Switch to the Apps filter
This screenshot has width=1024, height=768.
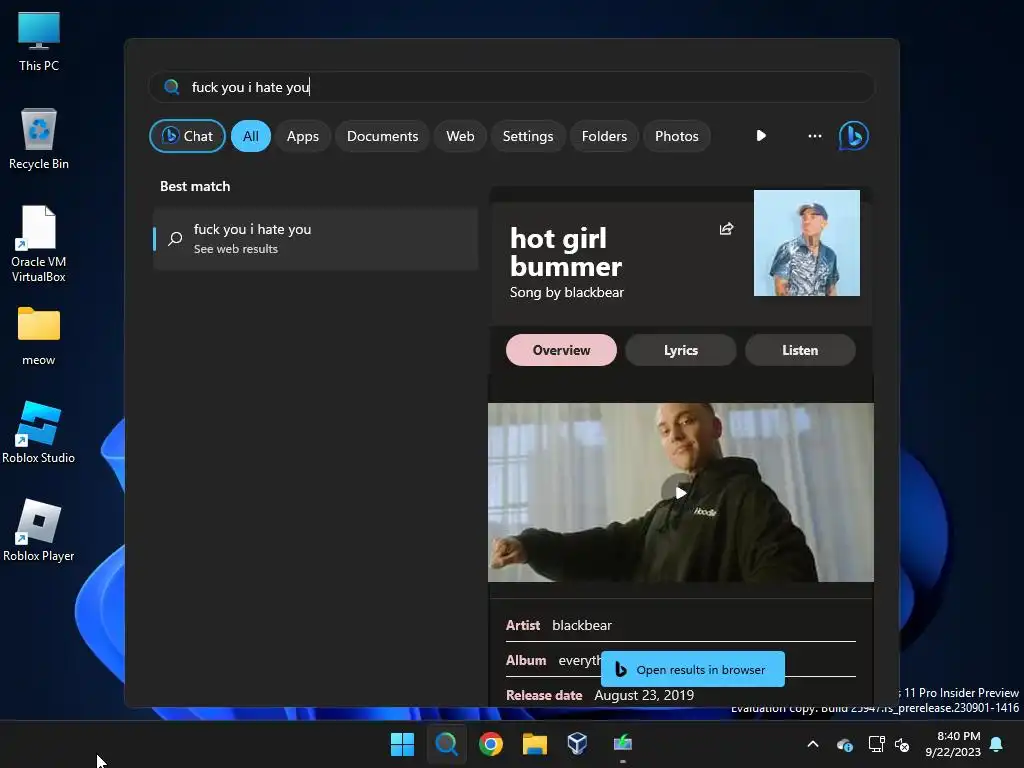(303, 136)
